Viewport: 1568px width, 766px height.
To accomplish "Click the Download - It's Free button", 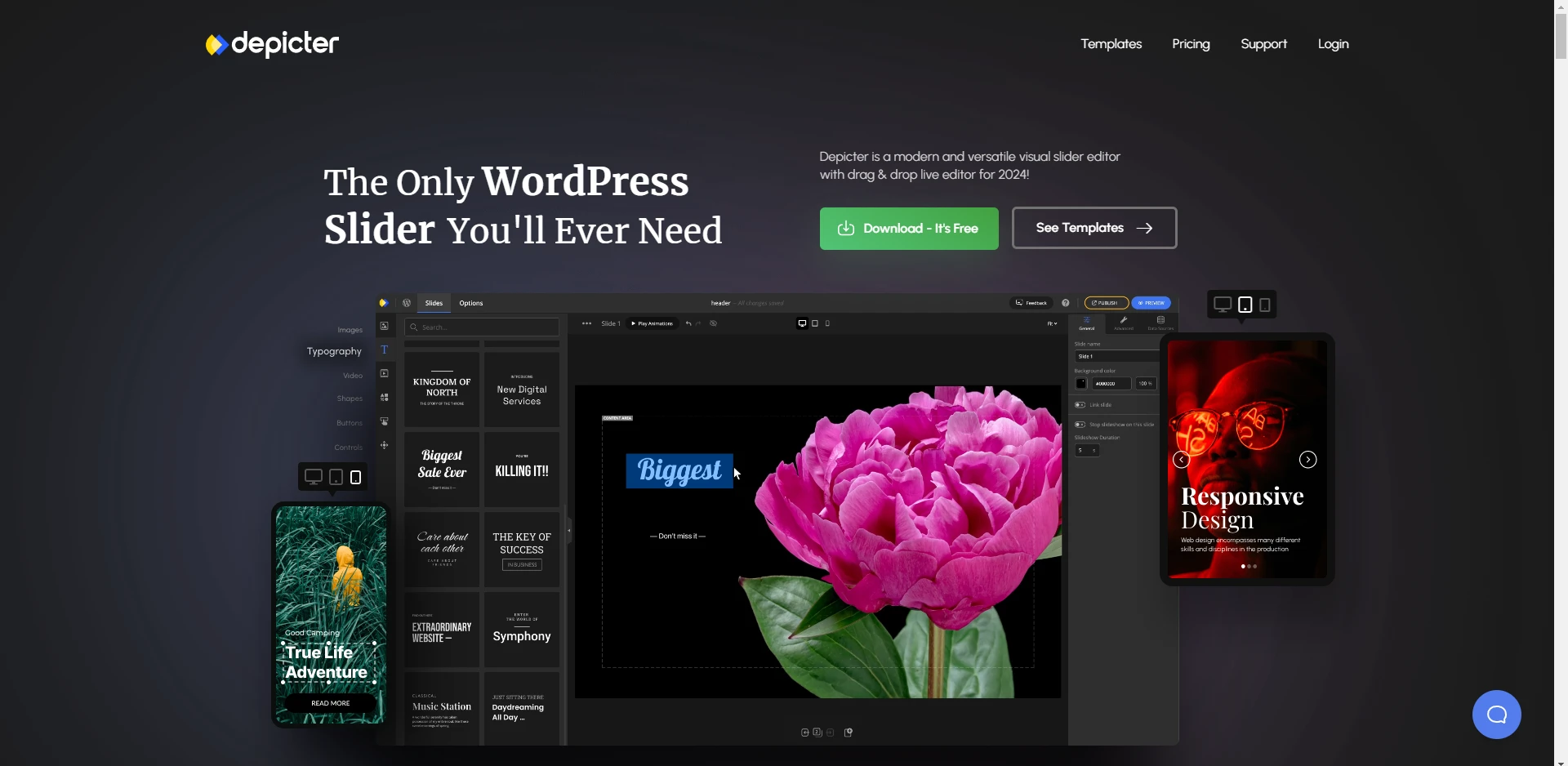I will point(909,229).
